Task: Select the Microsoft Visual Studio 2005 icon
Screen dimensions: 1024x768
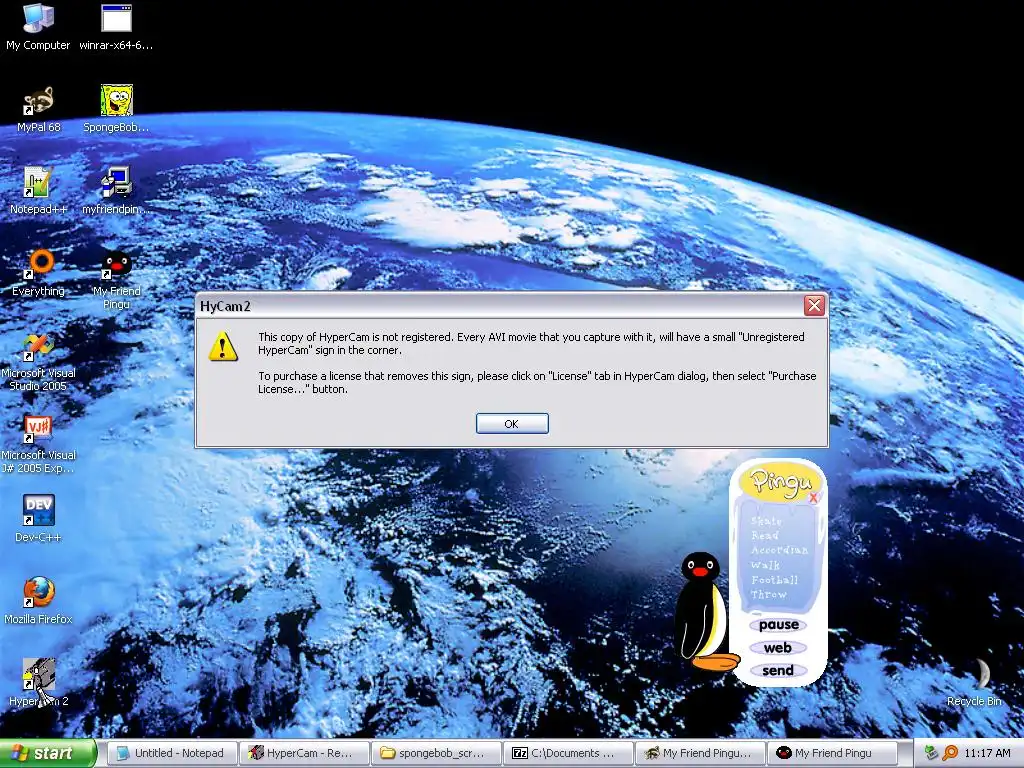Action: click(x=38, y=362)
